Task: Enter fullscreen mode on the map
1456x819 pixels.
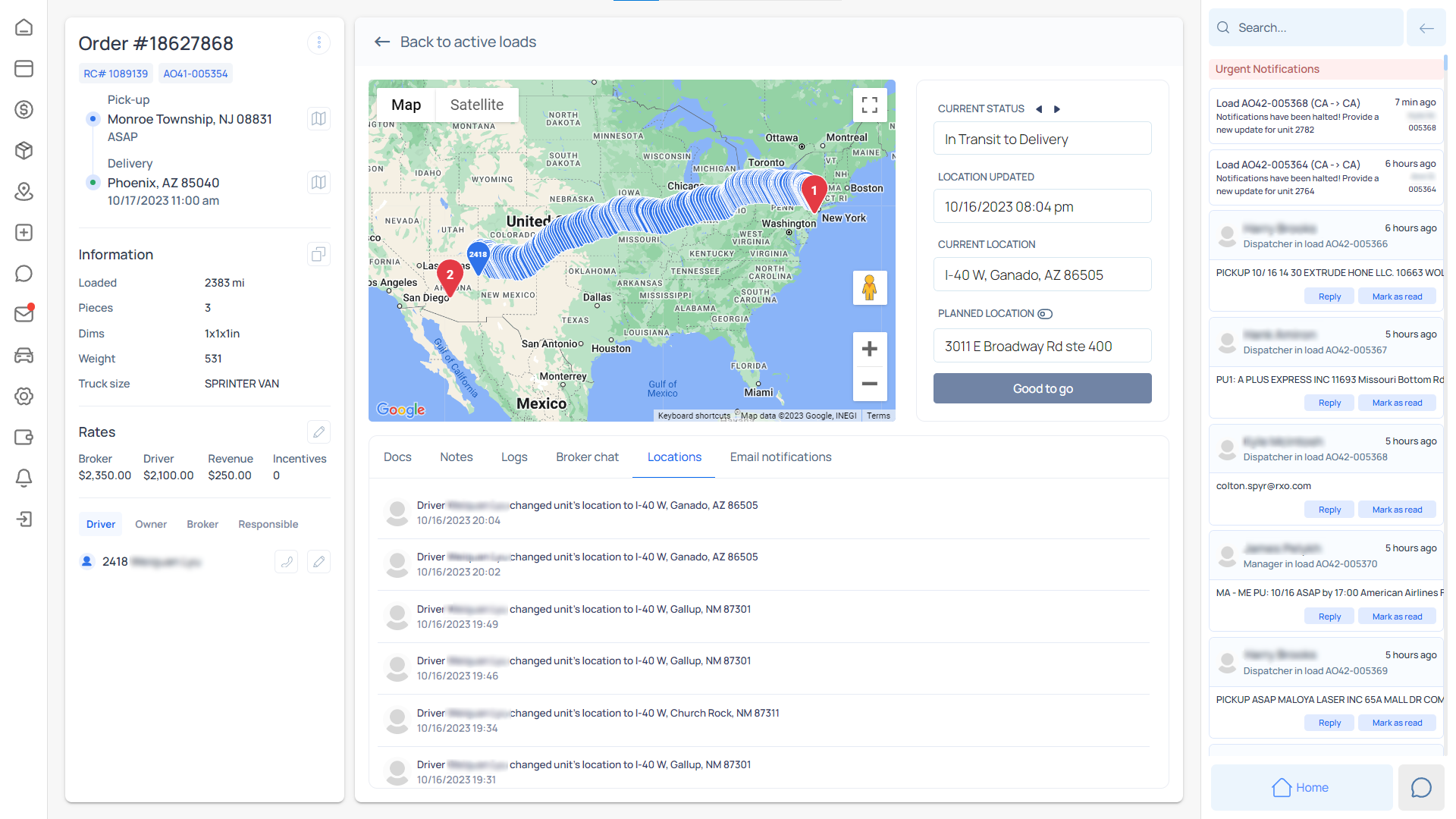Action: 870,105
